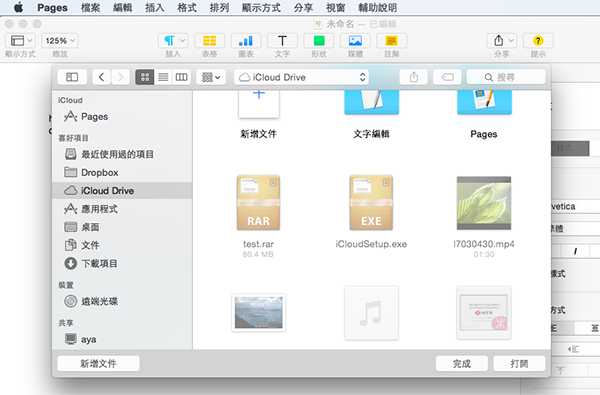
Task: Select shared computer aya in sidebar
Action: pos(122,339)
